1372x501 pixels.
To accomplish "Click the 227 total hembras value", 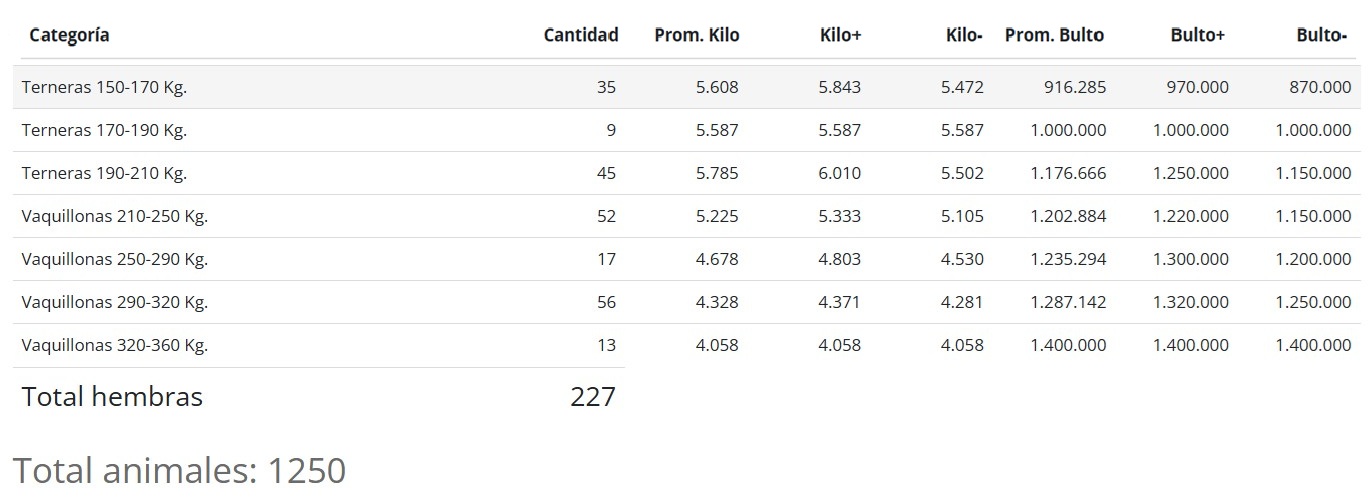I will pyautogui.click(x=592, y=397).
